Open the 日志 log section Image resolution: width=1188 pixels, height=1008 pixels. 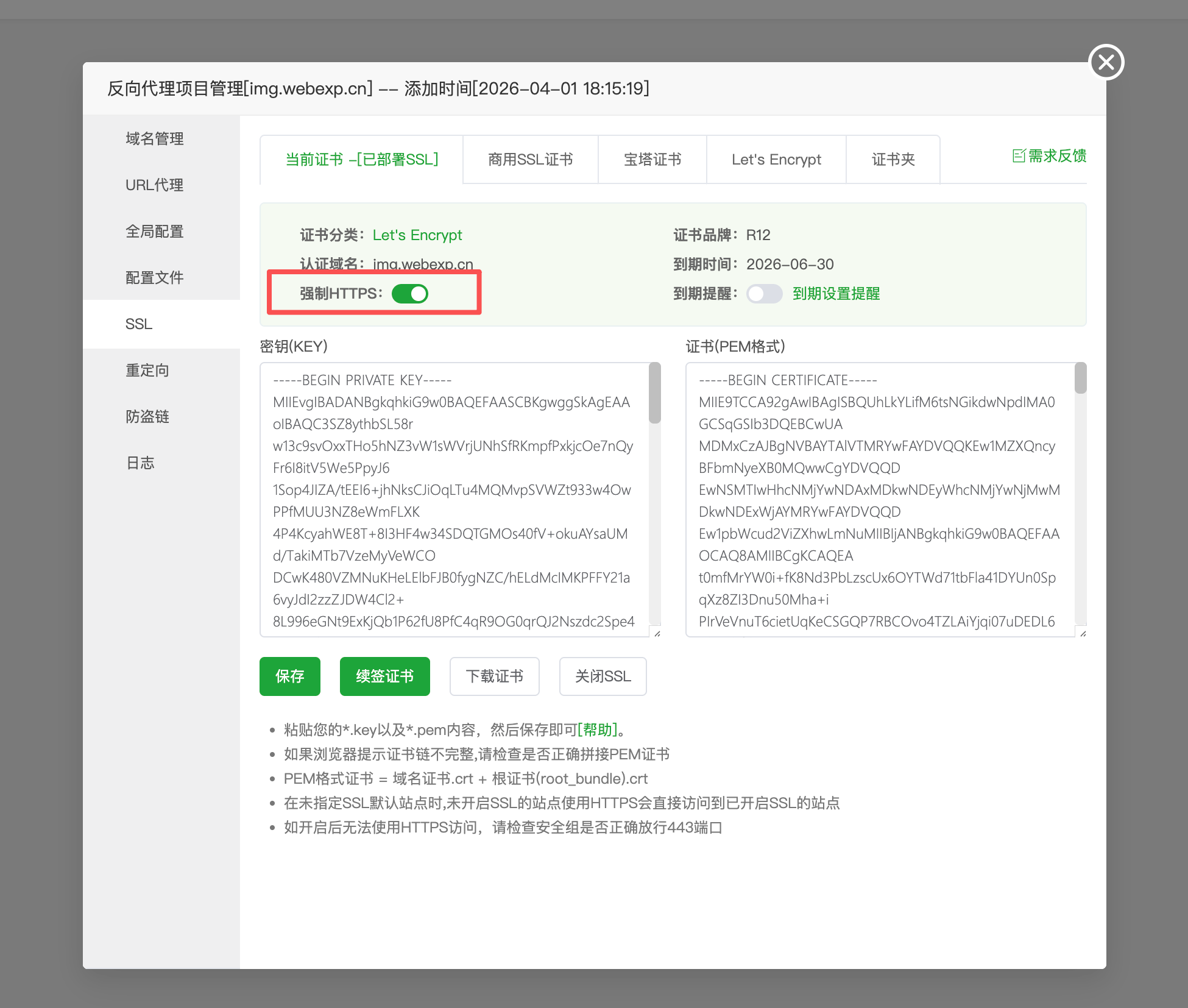(x=141, y=463)
